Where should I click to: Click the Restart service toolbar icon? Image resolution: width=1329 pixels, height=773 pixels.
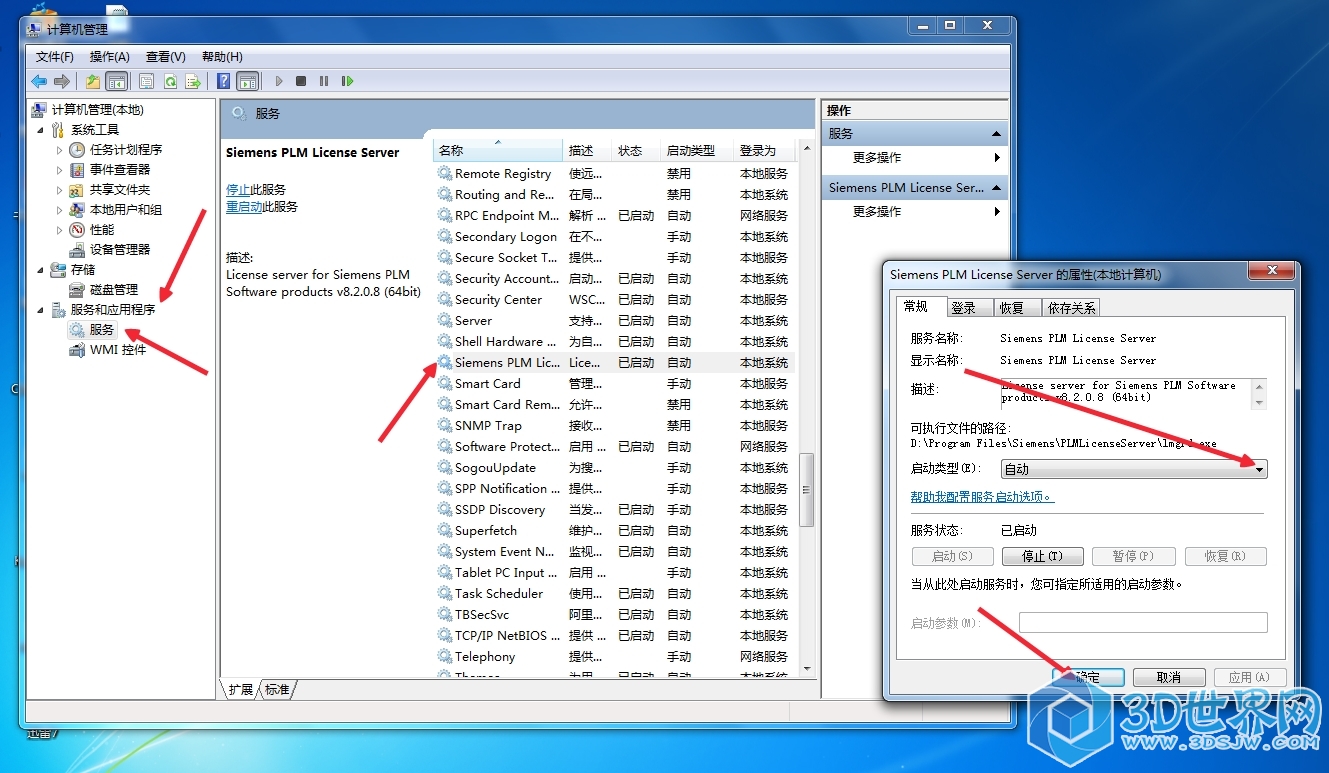pos(347,81)
